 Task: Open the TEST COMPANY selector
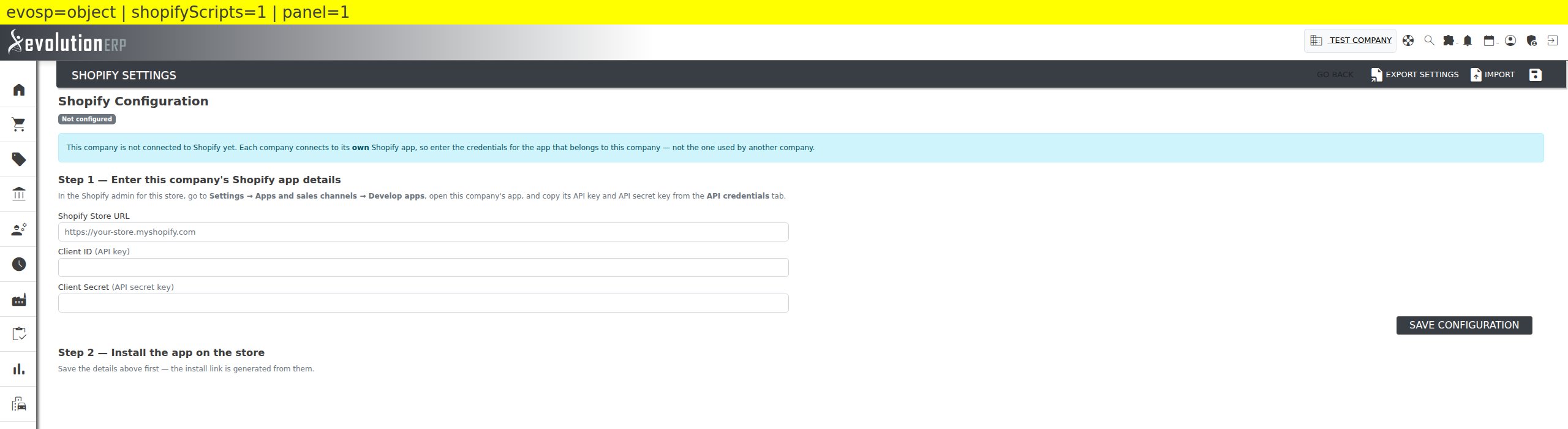click(x=1351, y=40)
